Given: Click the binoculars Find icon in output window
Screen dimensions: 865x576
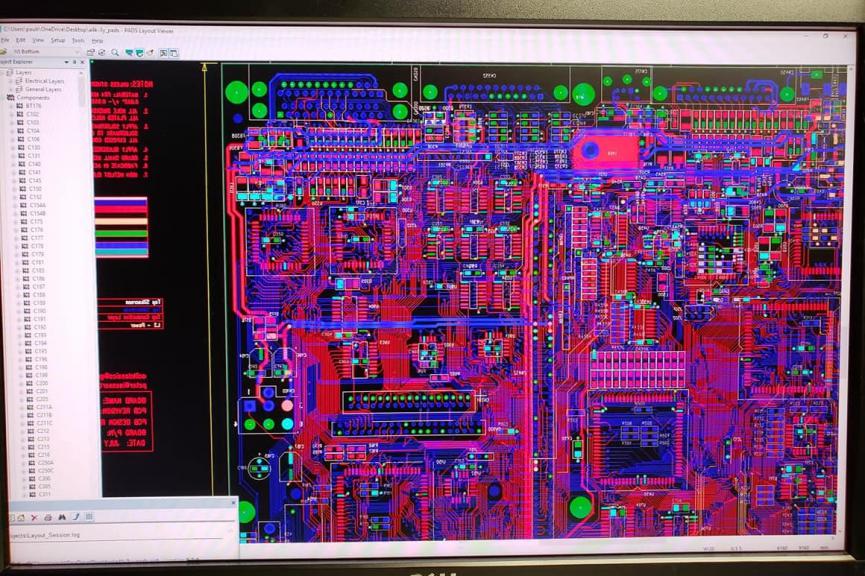Looking at the screenshot, I should 61,517.
